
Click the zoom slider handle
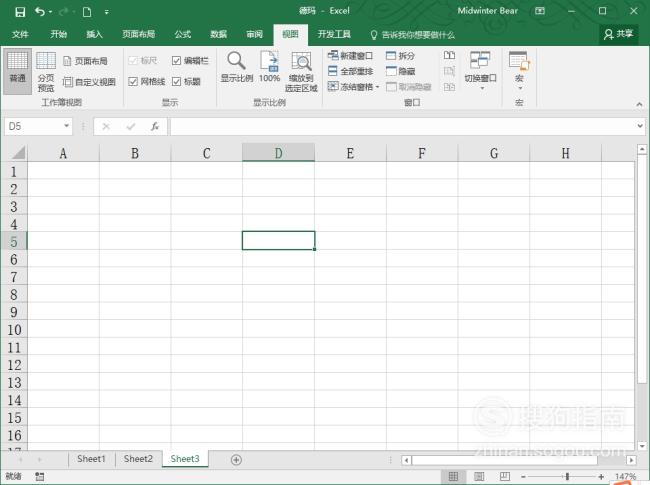tap(567, 477)
